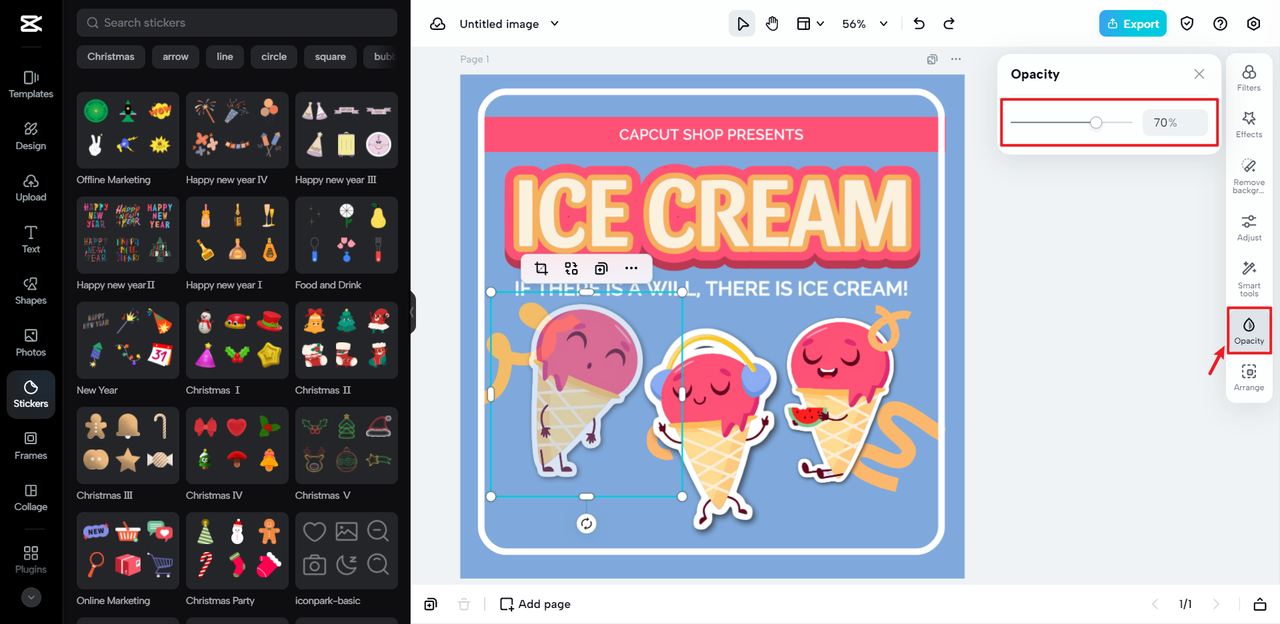Open the iconpark-basic sticker pack

point(346,560)
